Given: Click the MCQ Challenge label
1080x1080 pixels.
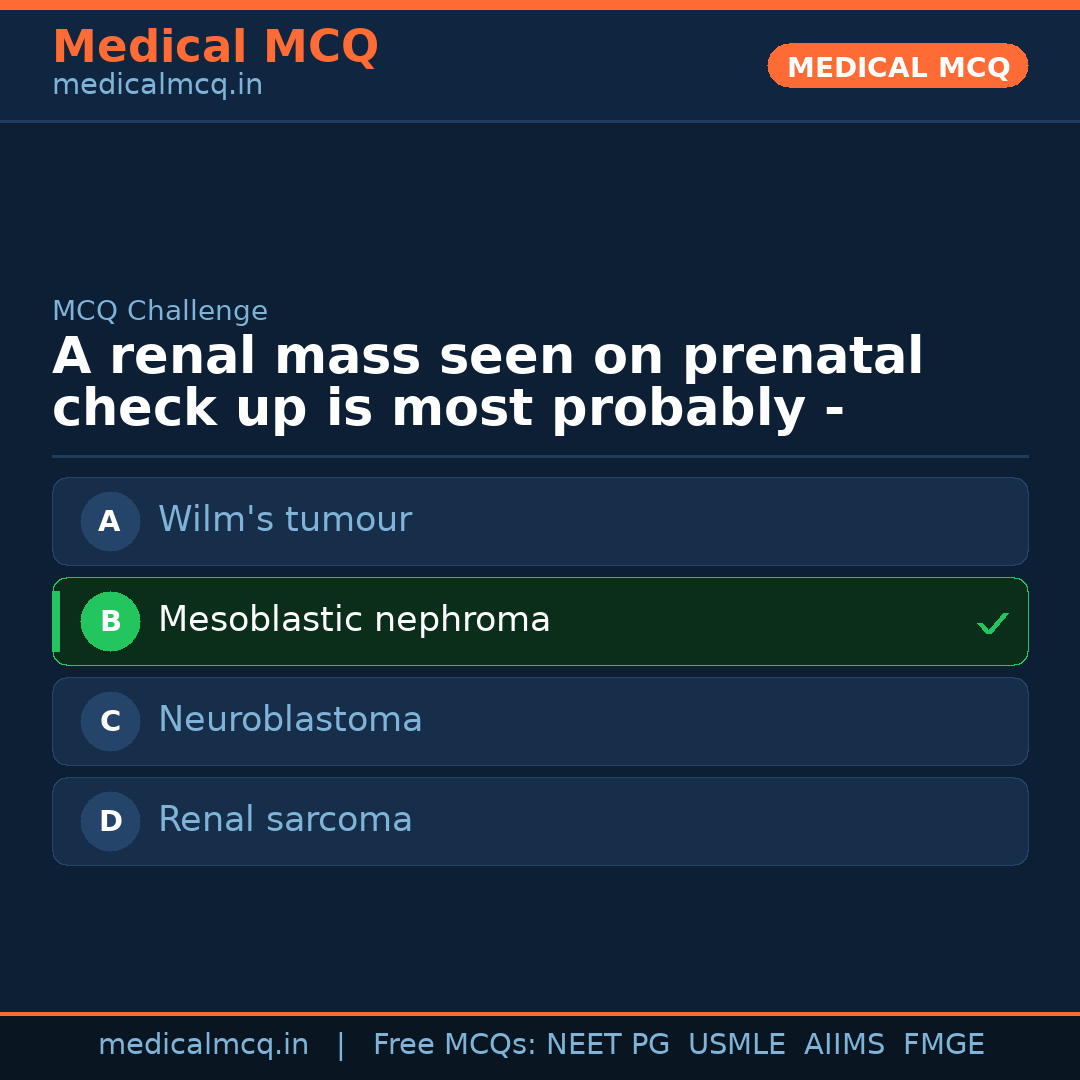Looking at the screenshot, I should (x=160, y=311).
